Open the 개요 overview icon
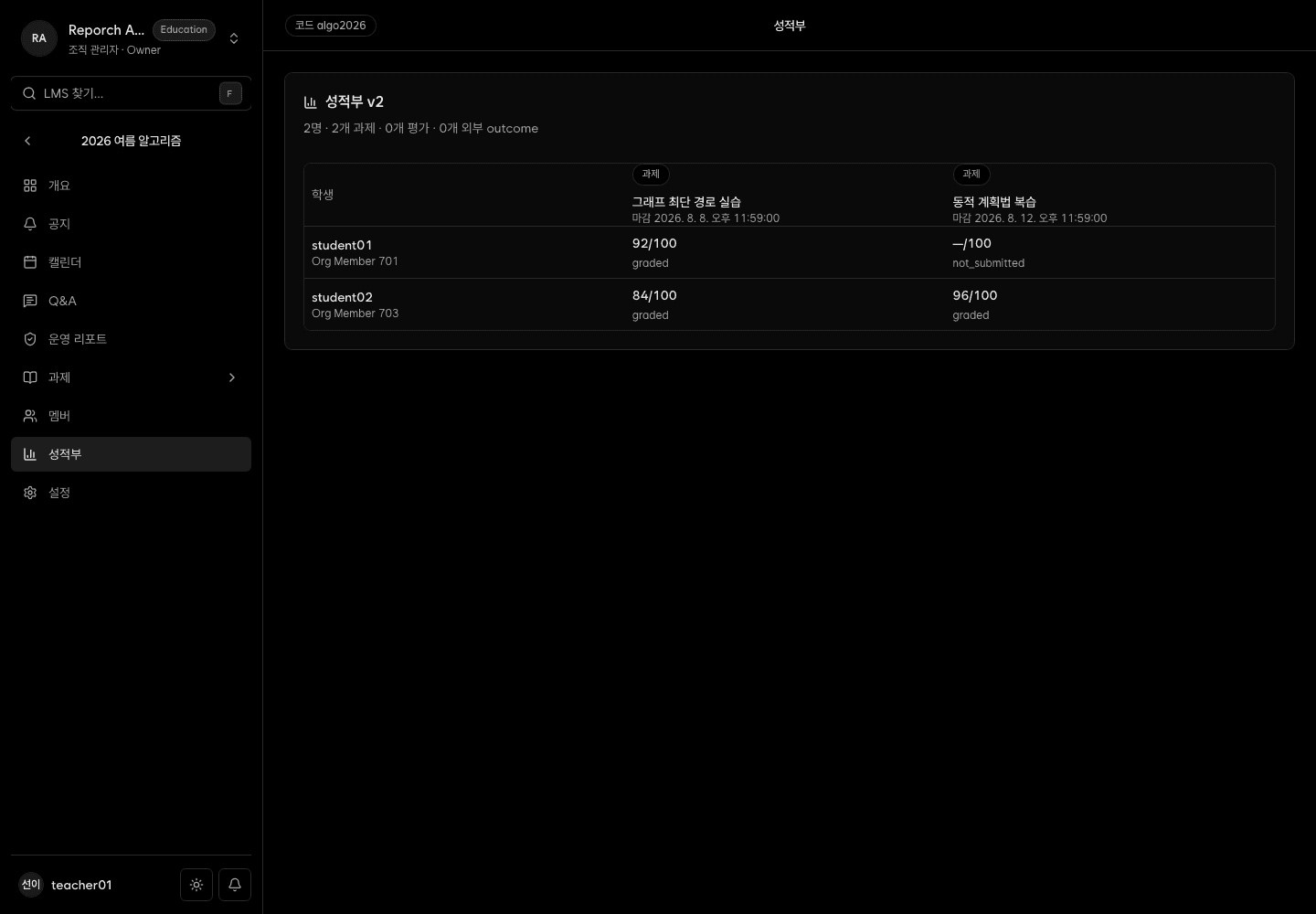The image size is (1316, 914). pyautogui.click(x=30, y=186)
